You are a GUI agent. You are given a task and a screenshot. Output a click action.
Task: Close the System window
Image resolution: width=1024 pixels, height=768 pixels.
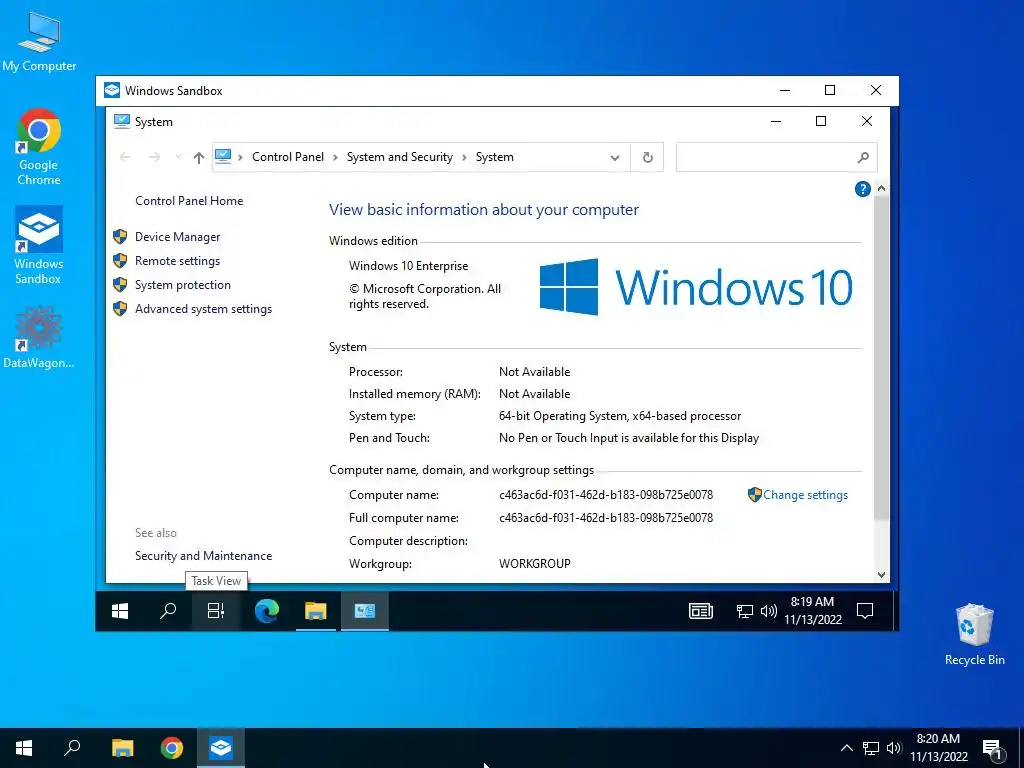tap(867, 121)
